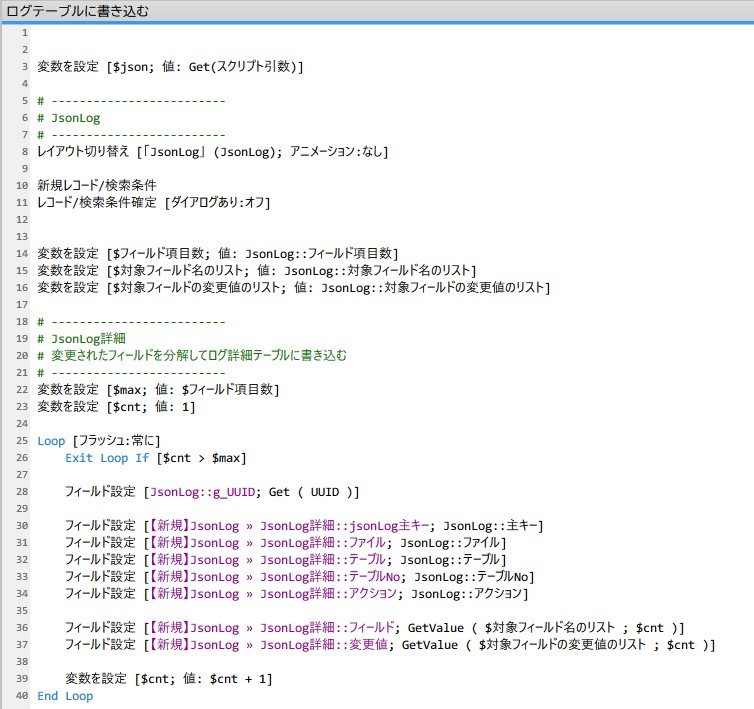
Task: Click the Exit Loop If step
Action: (155, 458)
